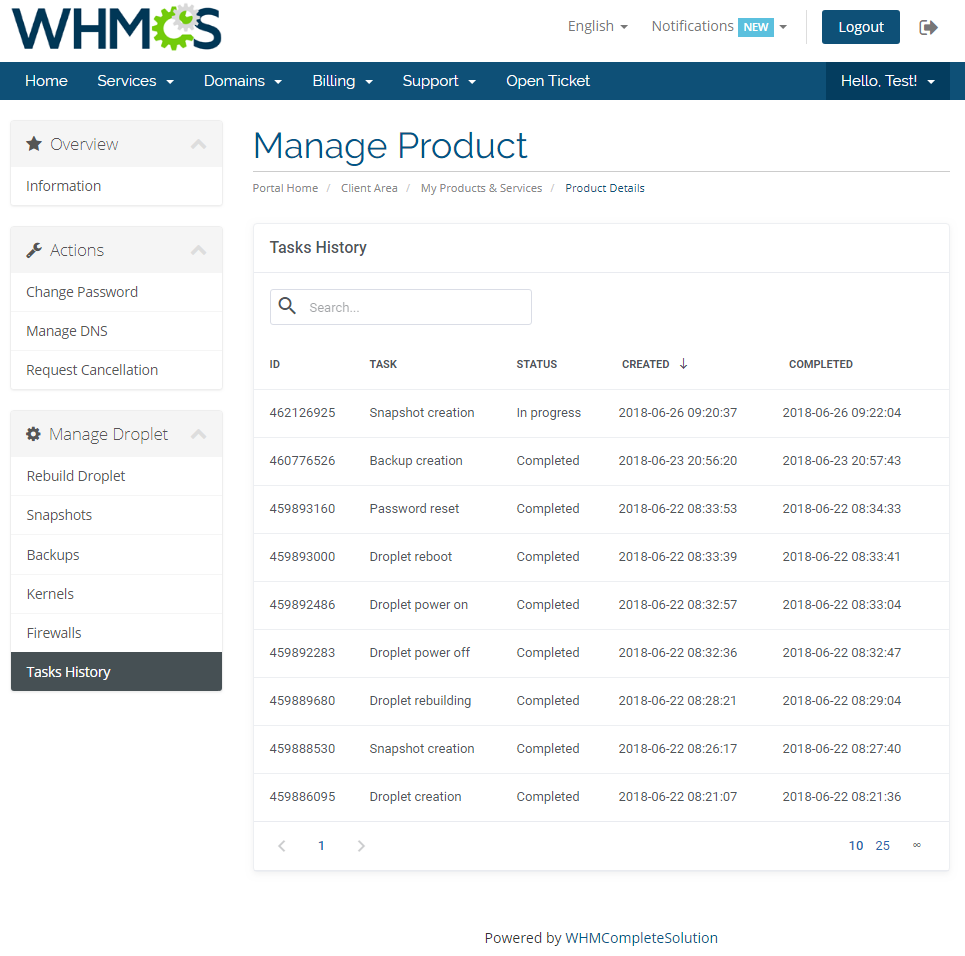Click the exit arrow icon beside Logout
The width and height of the screenshot is (965, 956).
click(928, 27)
